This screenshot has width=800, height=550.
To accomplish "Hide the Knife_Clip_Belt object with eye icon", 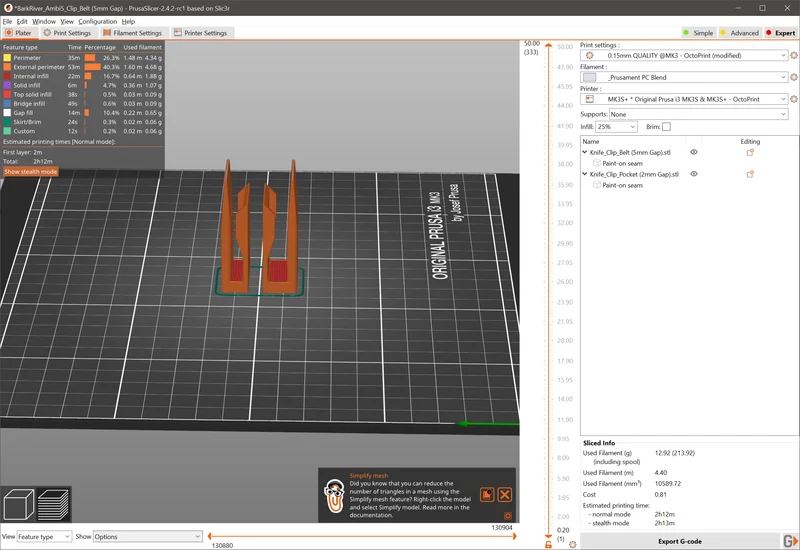I will click(x=694, y=152).
